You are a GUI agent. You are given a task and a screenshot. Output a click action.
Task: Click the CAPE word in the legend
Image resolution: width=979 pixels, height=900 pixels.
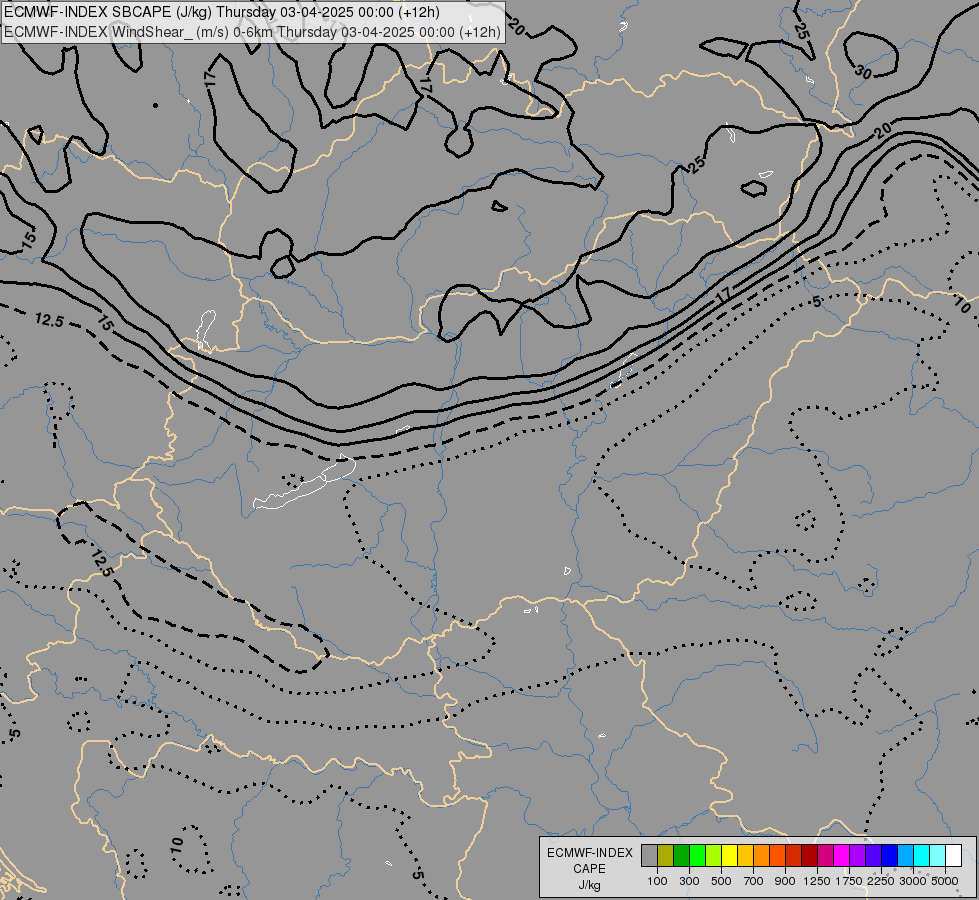point(589,869)
